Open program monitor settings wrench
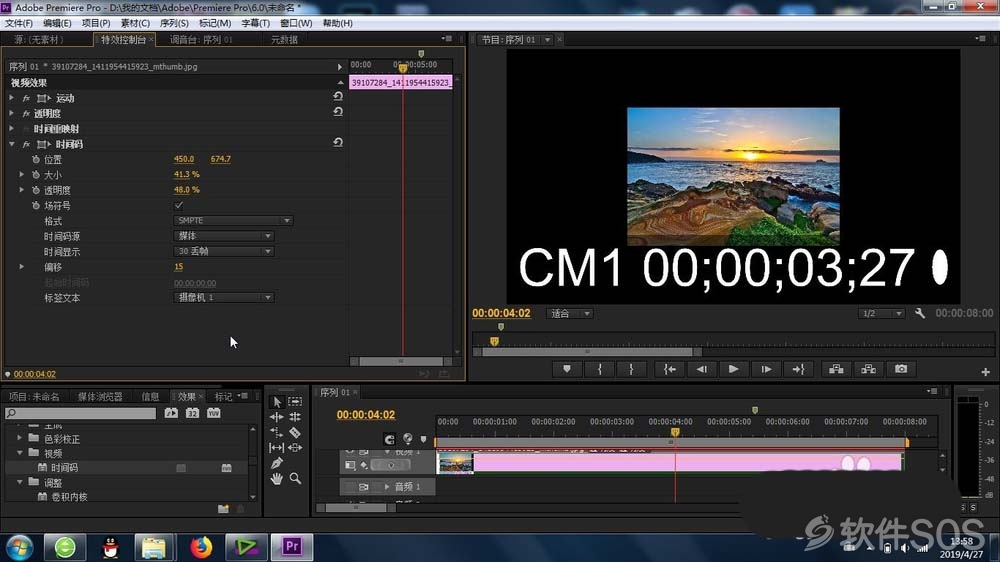The width and height of the screenshot is (1000, 562). pyautogui.click(x=920, y=313)
